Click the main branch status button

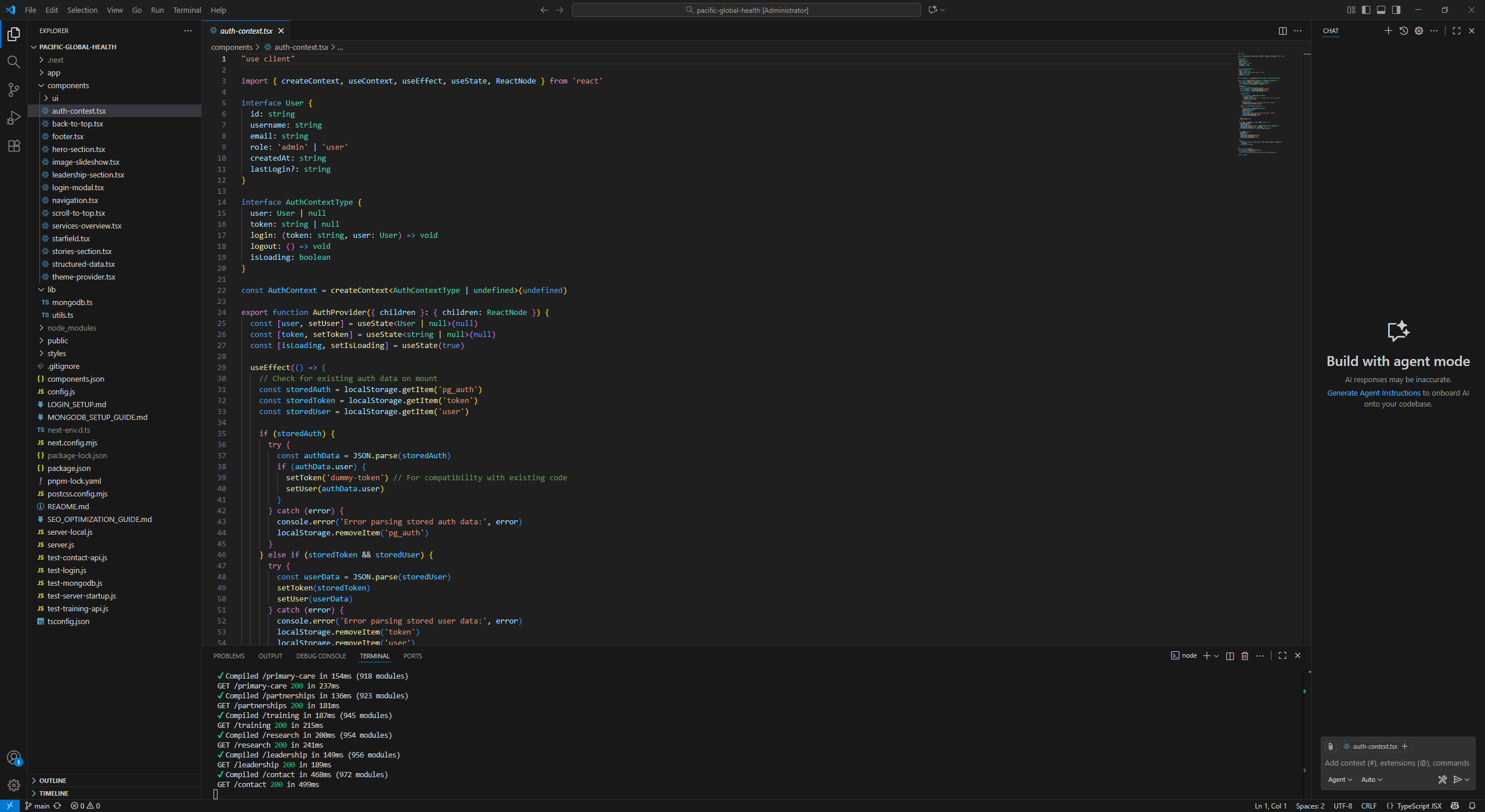point(37,806)
